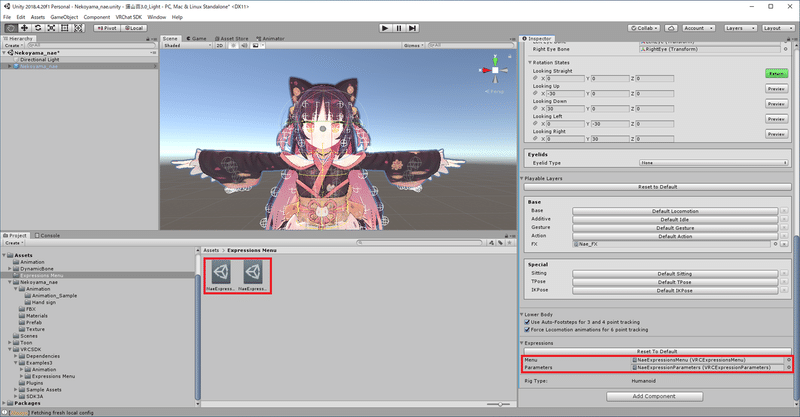The image size is (800, 417).
Task: Select the Scale tool
Action: (51, 28)
